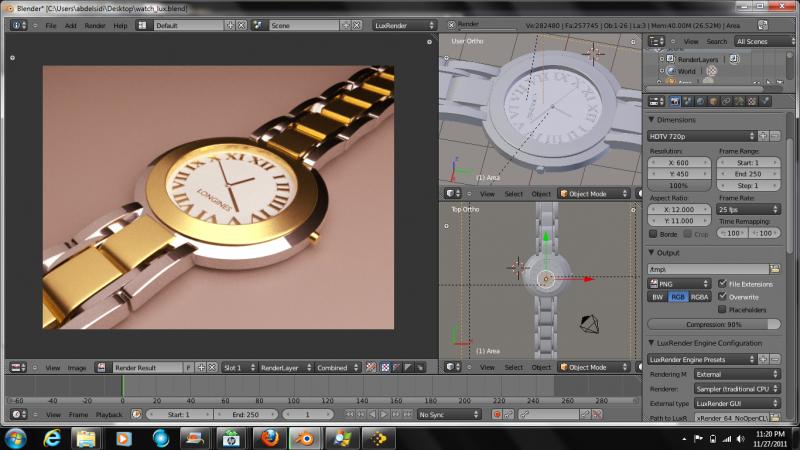Adjust the resolution 100% percentage slider

pyautogui.click(x=679, y=186)
